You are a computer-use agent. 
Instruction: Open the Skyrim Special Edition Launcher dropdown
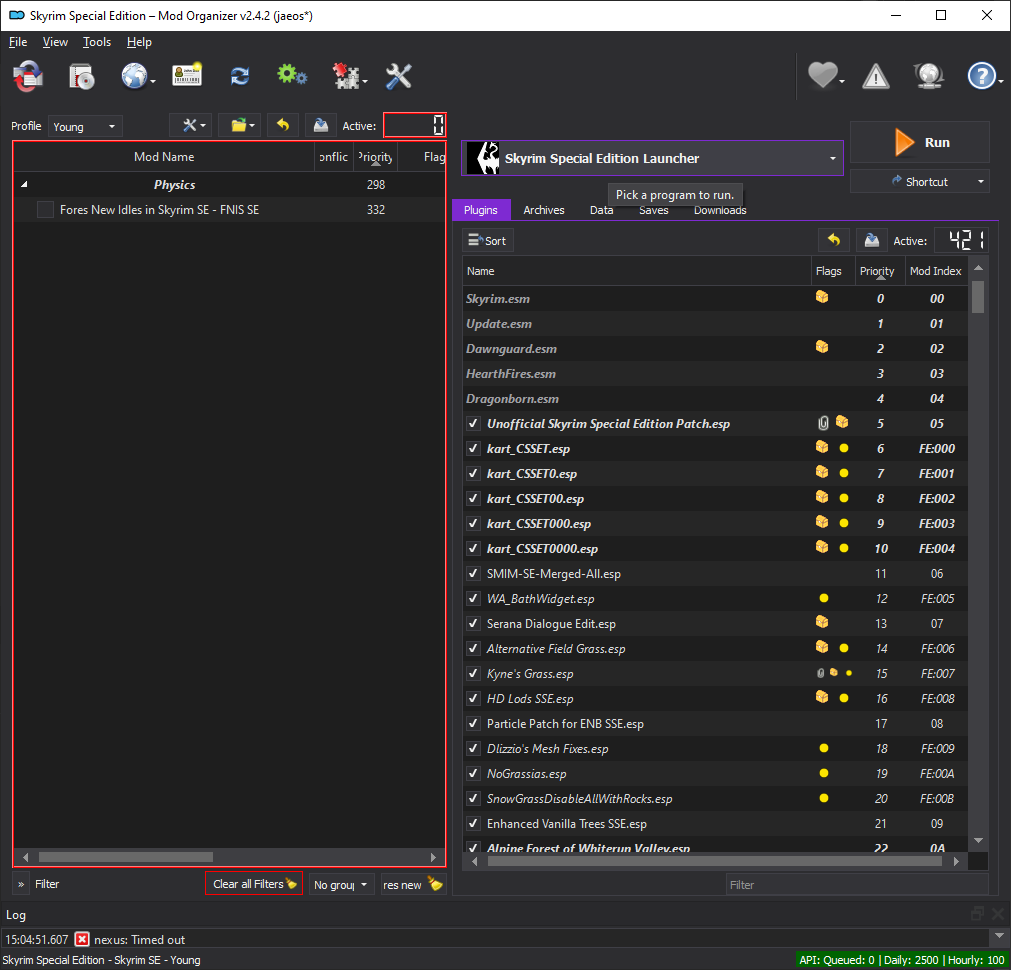click(653, 158)
